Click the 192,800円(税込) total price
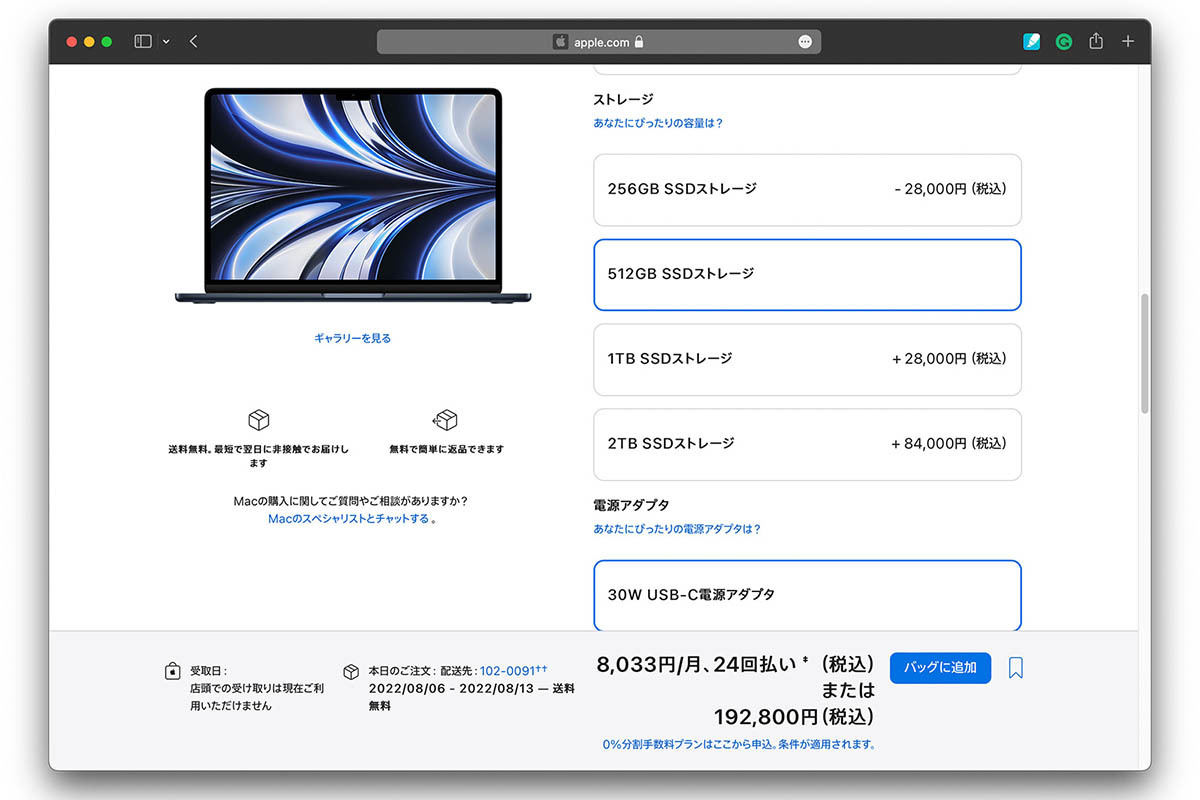 (x=794, y=717)
